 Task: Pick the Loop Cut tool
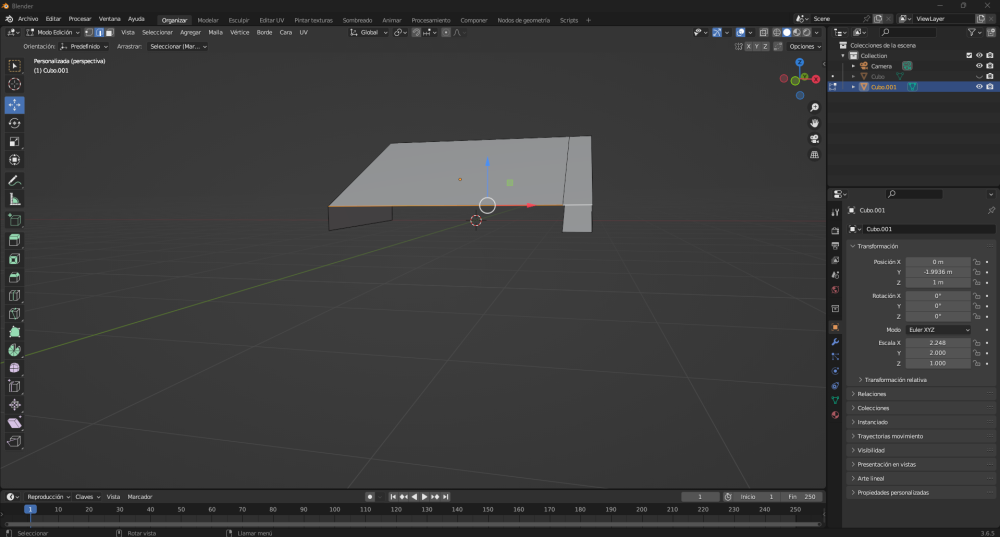tap(15, 295)
